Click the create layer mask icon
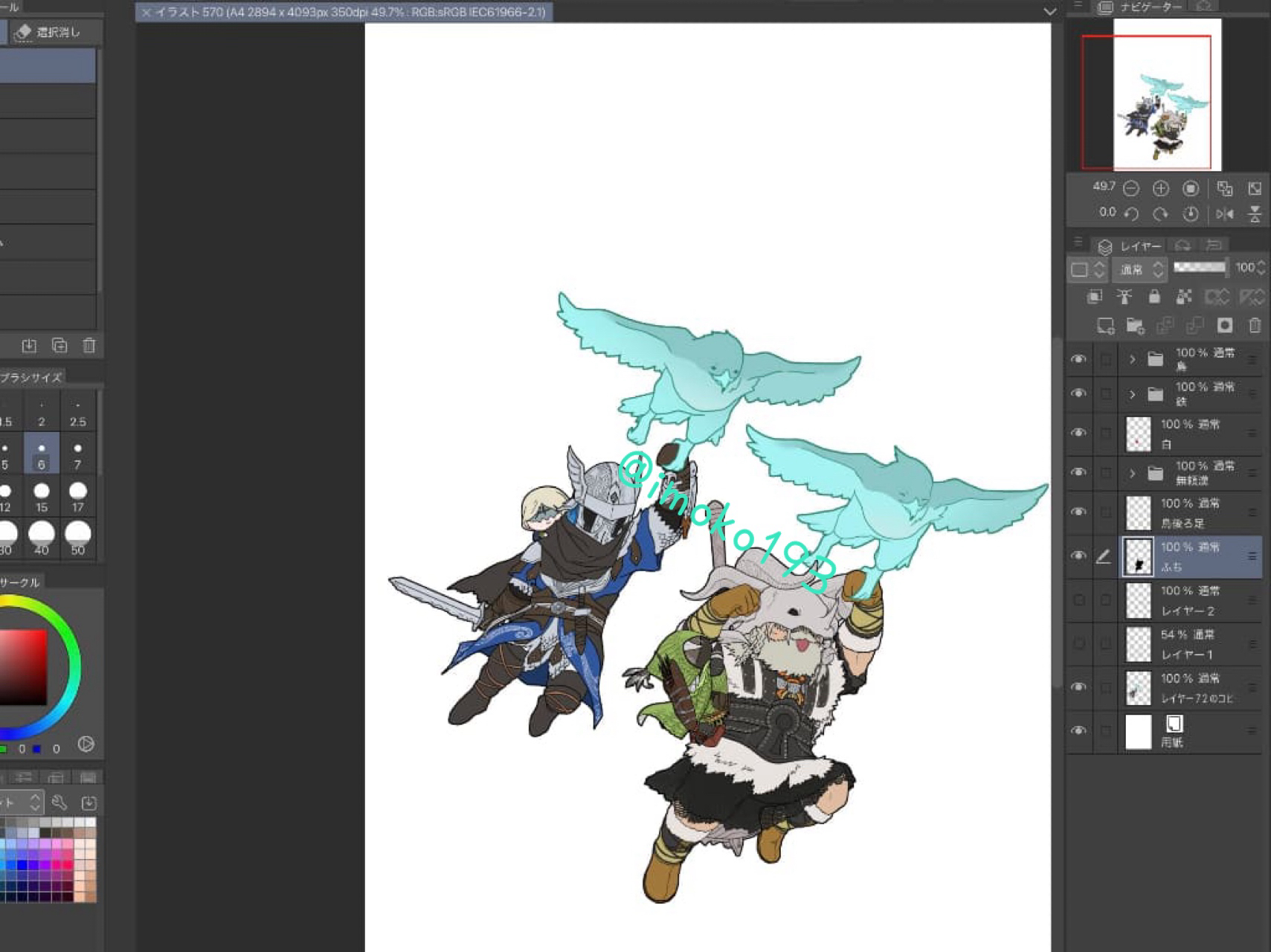The width and height of the screenshot is (1271, 952). coord(1224,326)
